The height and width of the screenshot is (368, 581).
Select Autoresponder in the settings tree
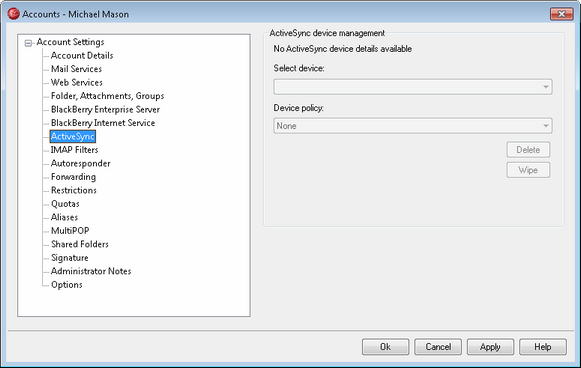click(81, 163)
